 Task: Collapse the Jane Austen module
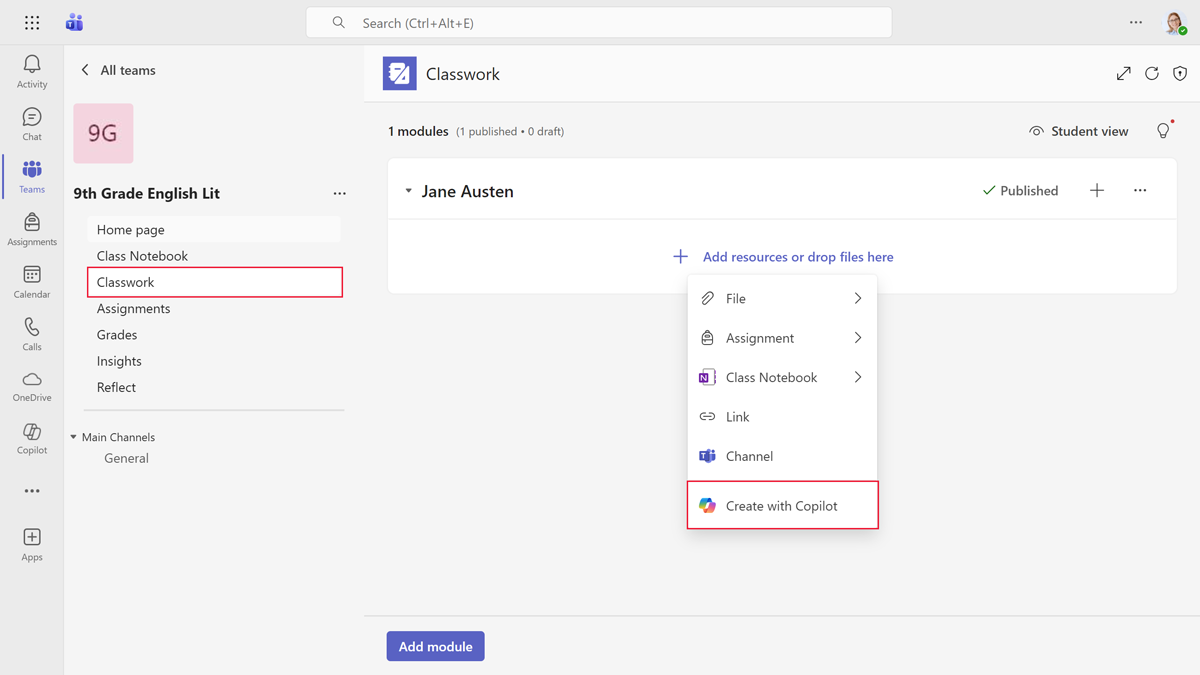click(x=408, y=191)
